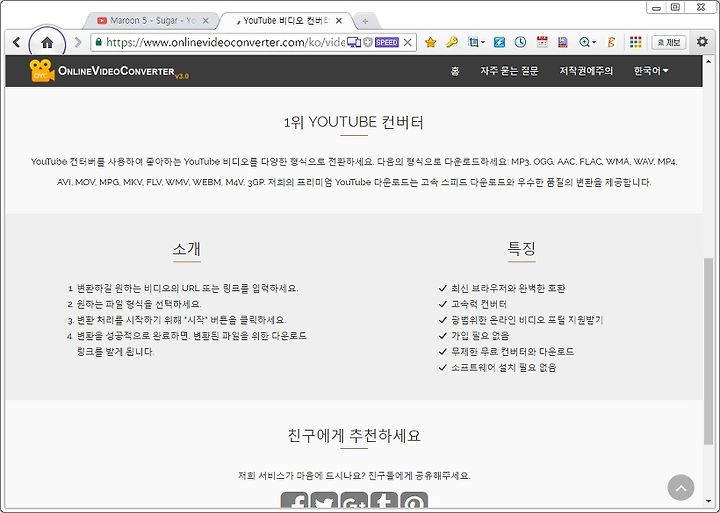Screen dimensions: 720x513
Task: Click the 원하는 파일 형식을 선택하세요 step
Action: point(139,304)
